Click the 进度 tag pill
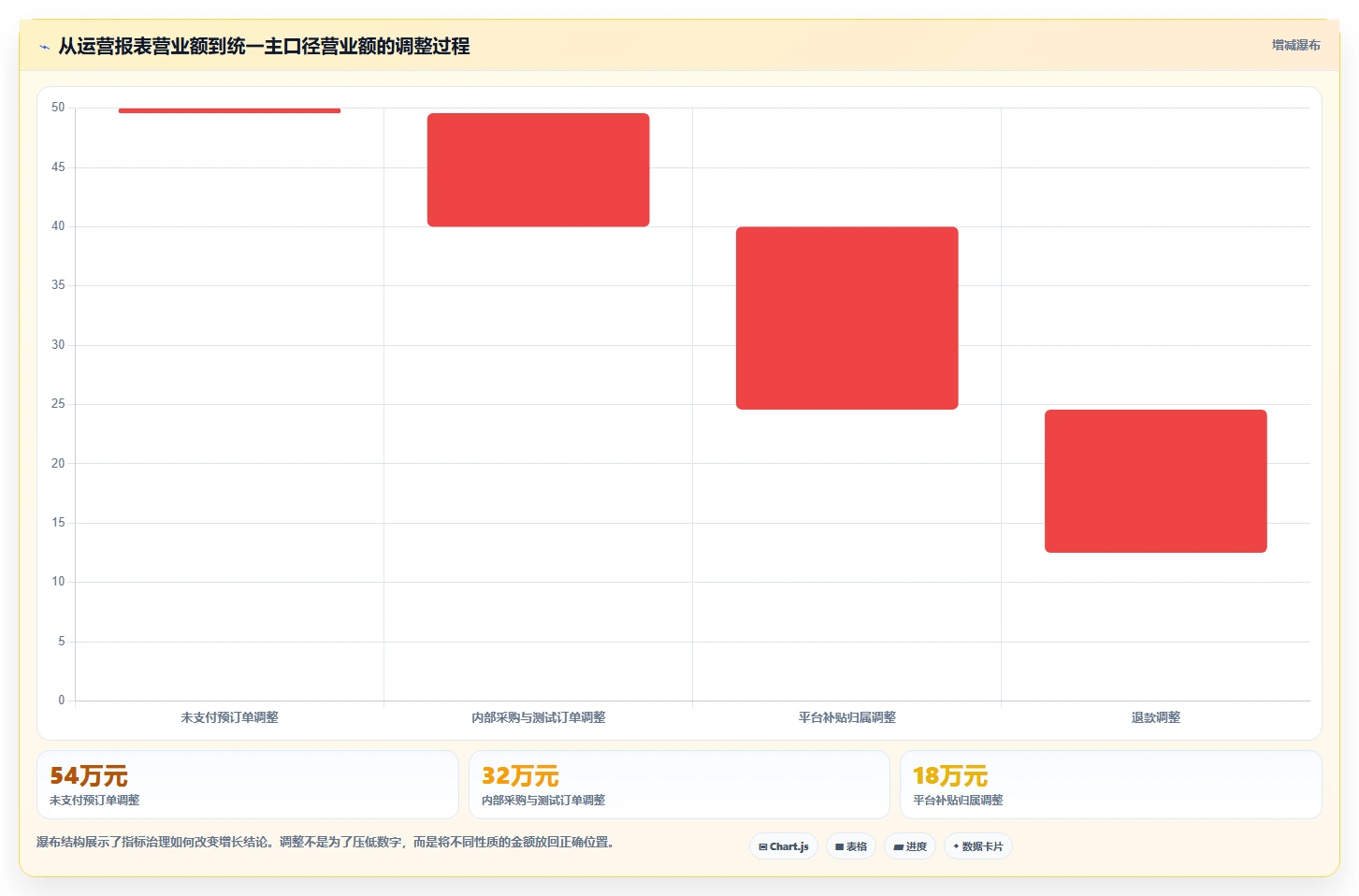The width and height of the screenshot is (1359, 896). point(910,846)
